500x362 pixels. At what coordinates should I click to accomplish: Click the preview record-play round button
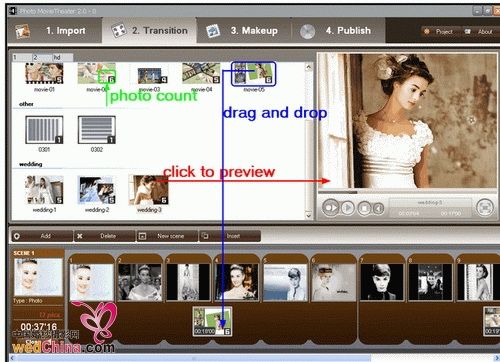coord(331,208)
